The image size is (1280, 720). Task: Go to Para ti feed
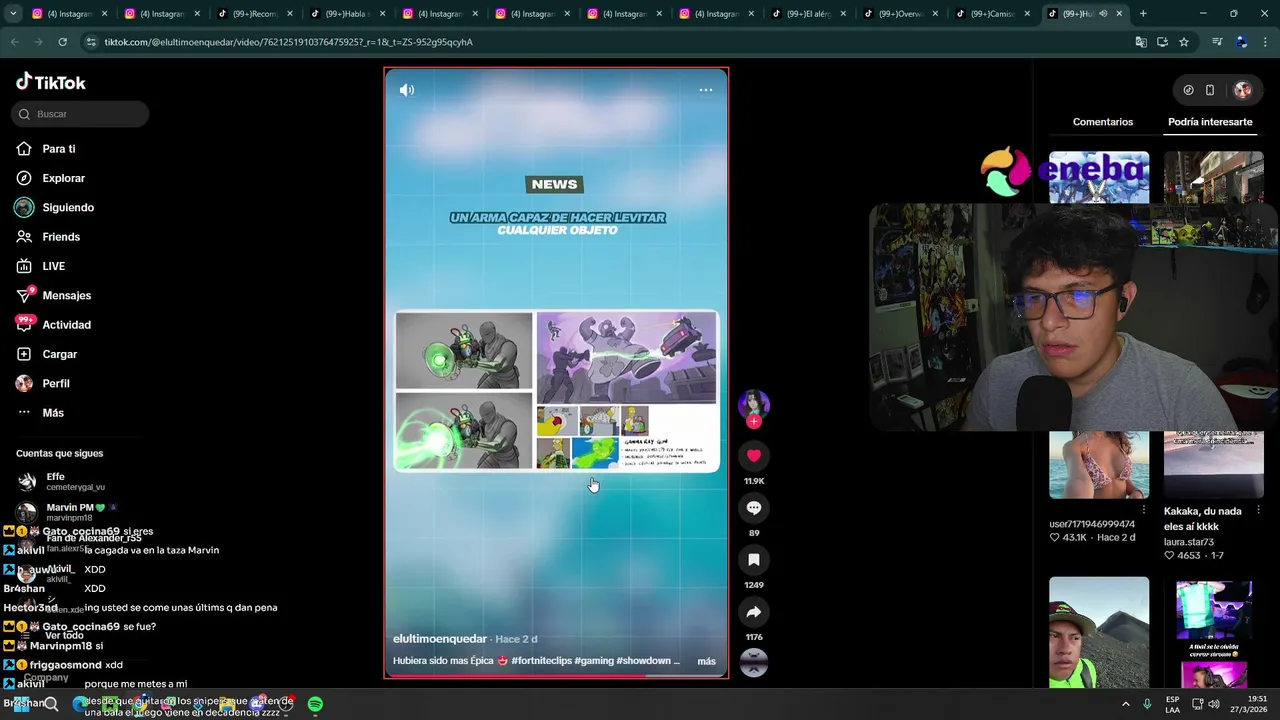pyautogui.click(x=59, y=149)
